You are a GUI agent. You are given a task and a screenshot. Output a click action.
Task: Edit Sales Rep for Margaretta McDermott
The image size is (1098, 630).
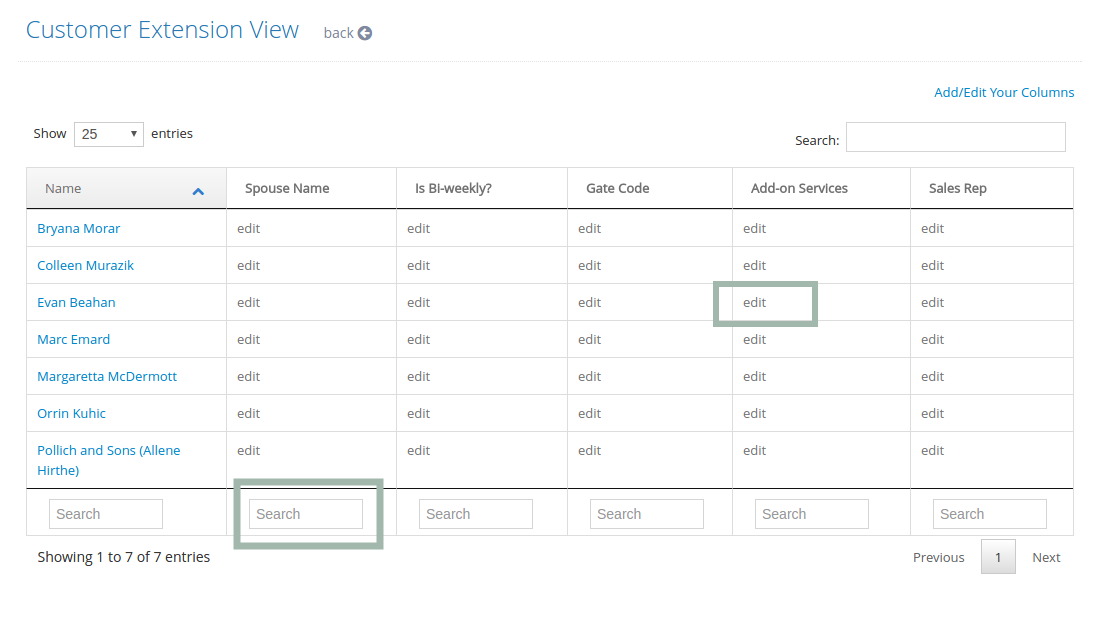pos(932,377)
